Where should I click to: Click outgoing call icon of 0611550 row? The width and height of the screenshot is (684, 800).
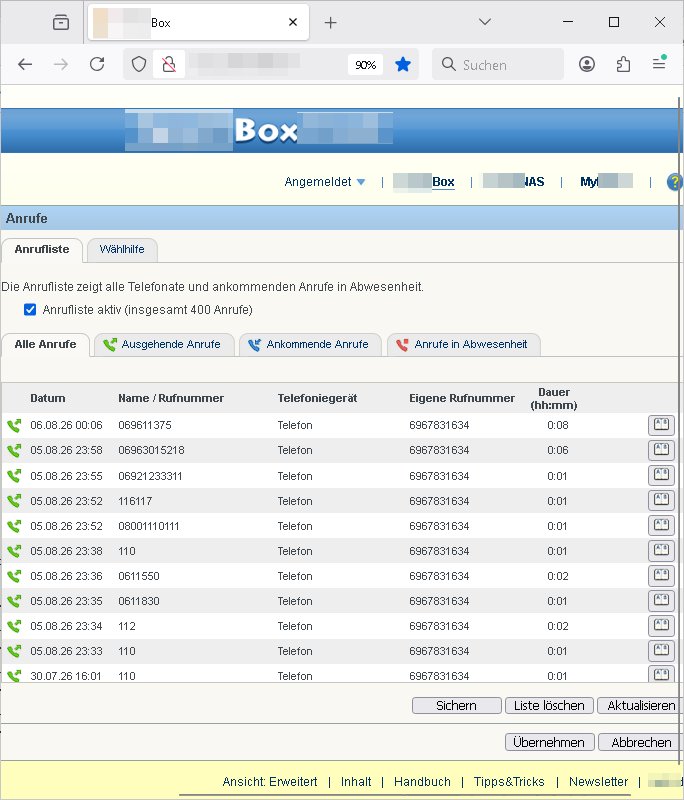point(14,576)
